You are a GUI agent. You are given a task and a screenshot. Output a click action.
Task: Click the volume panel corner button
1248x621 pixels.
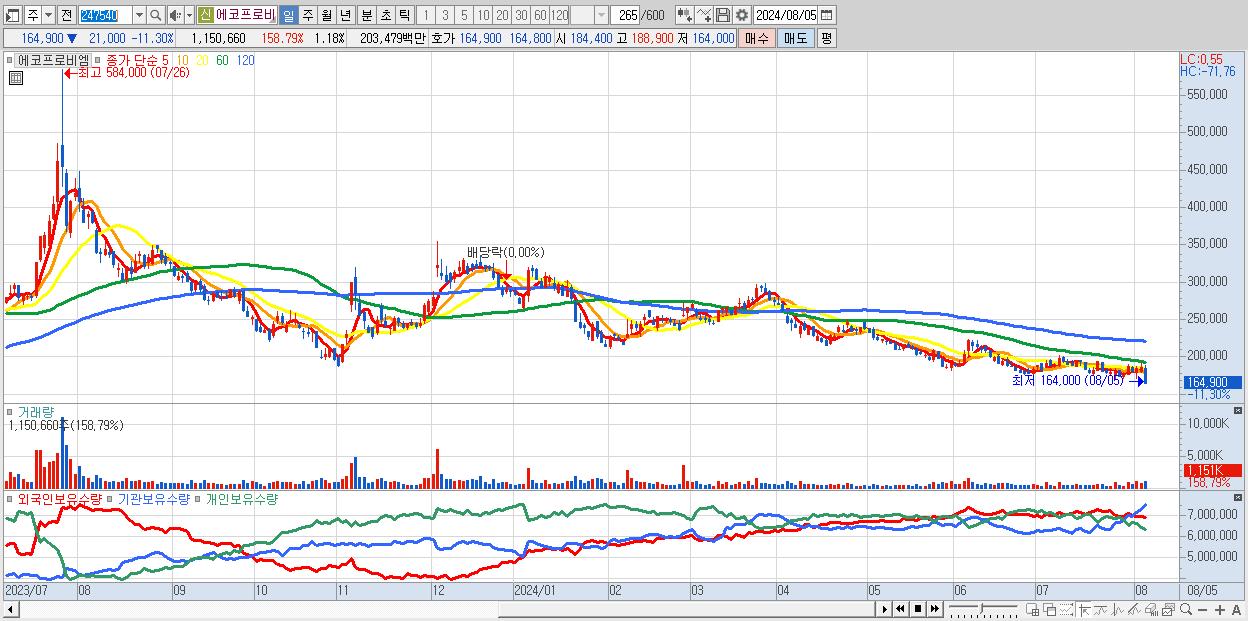(x=1239, y=411)
